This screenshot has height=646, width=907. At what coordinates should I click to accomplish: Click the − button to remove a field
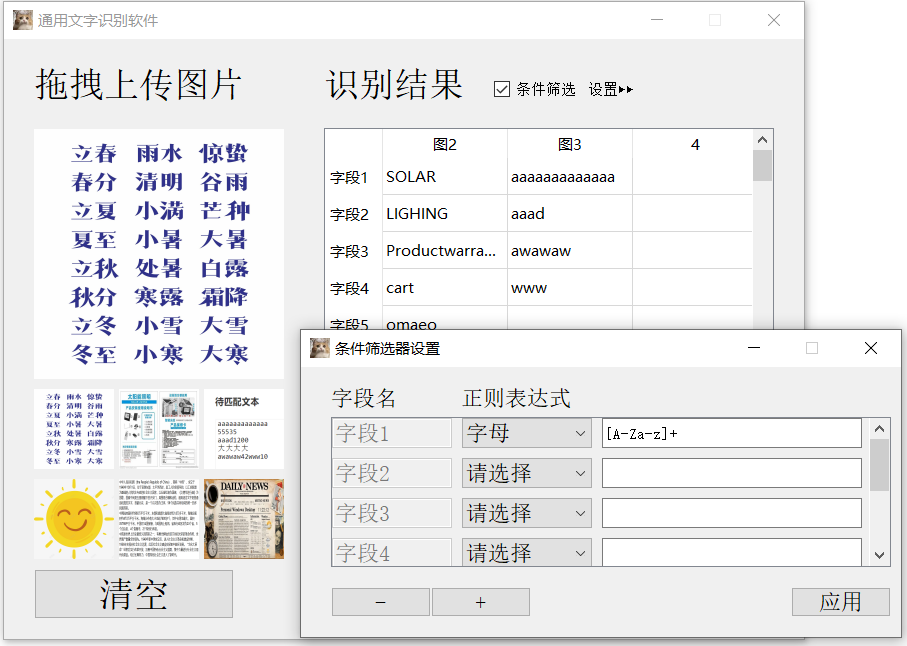pyautogui.click(x=380, y=602)
